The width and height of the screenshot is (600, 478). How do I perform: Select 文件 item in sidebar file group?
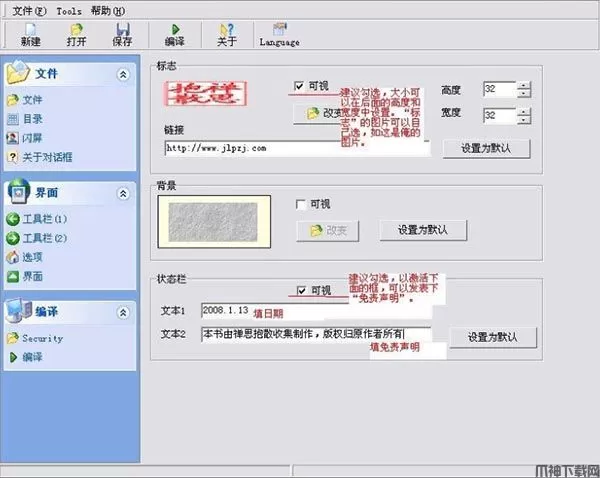tap(25, 100)
